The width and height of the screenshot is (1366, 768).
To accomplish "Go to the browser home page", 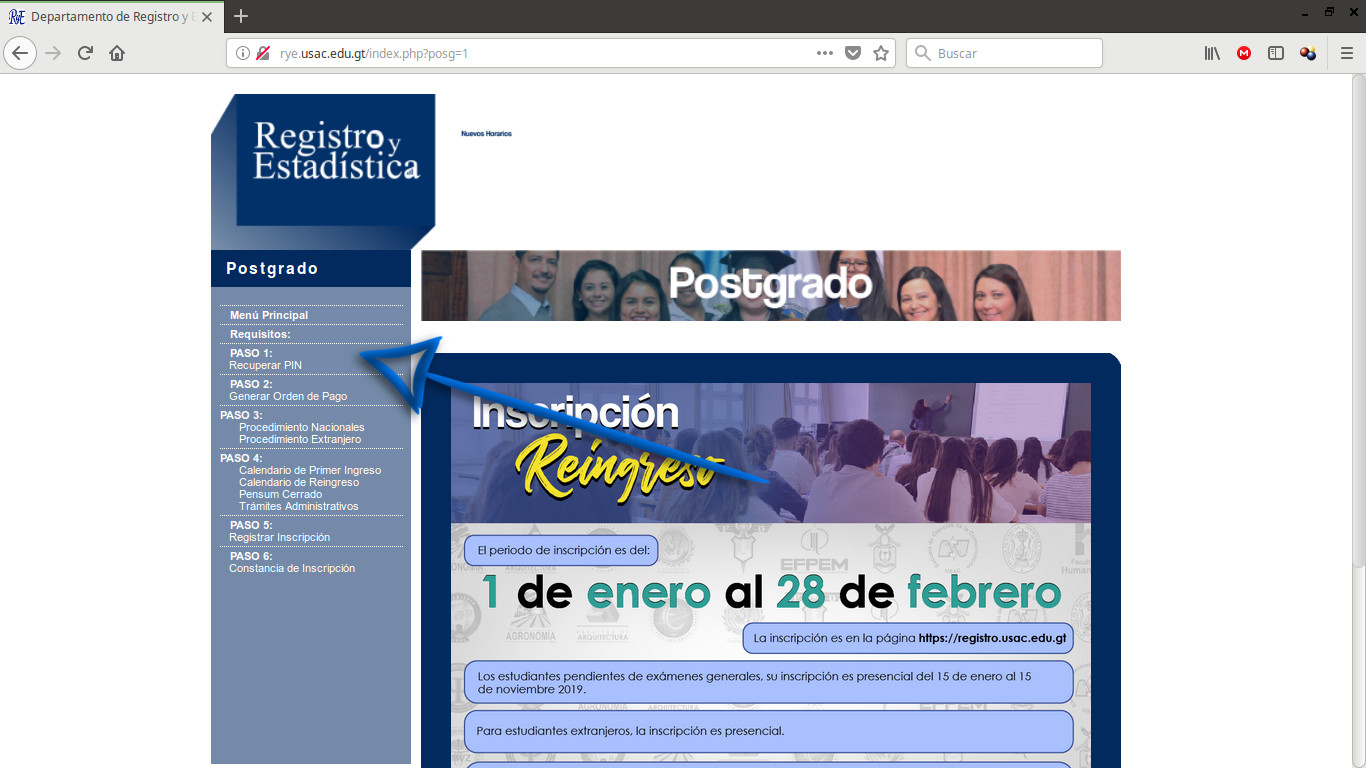I will pyautogui.click(x=117, y=53).
